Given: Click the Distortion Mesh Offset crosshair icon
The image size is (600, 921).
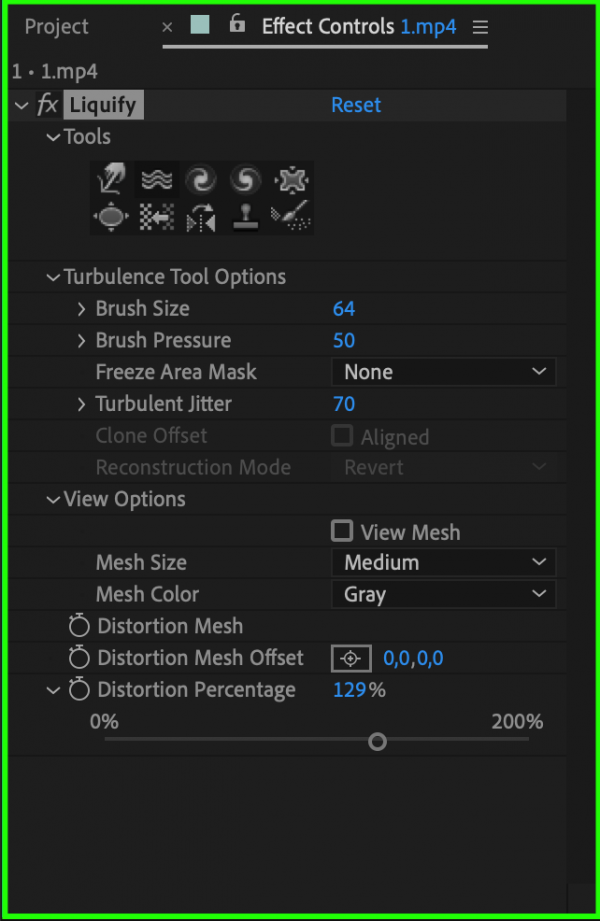Looking at the screenshot, I should pos(351,658).
